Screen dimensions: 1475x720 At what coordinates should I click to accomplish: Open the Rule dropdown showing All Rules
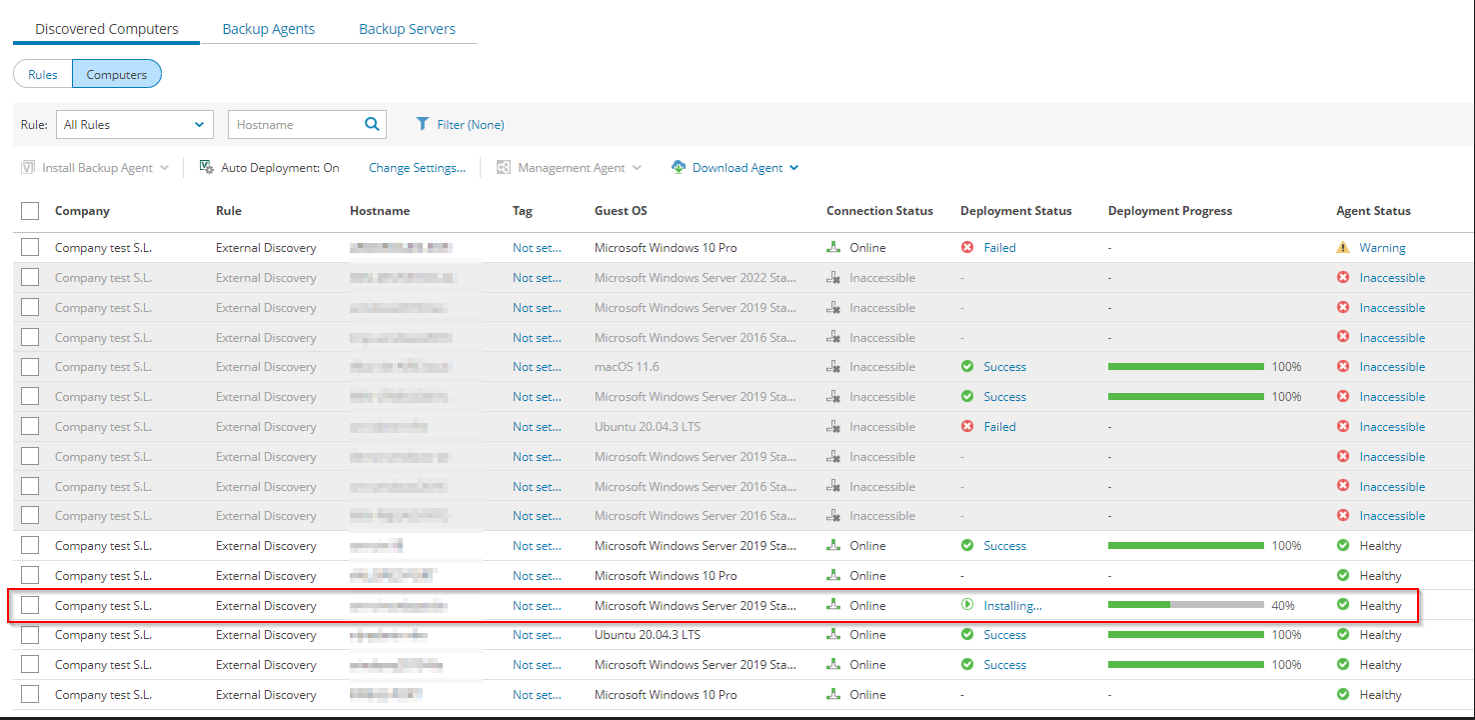[135, 125]
